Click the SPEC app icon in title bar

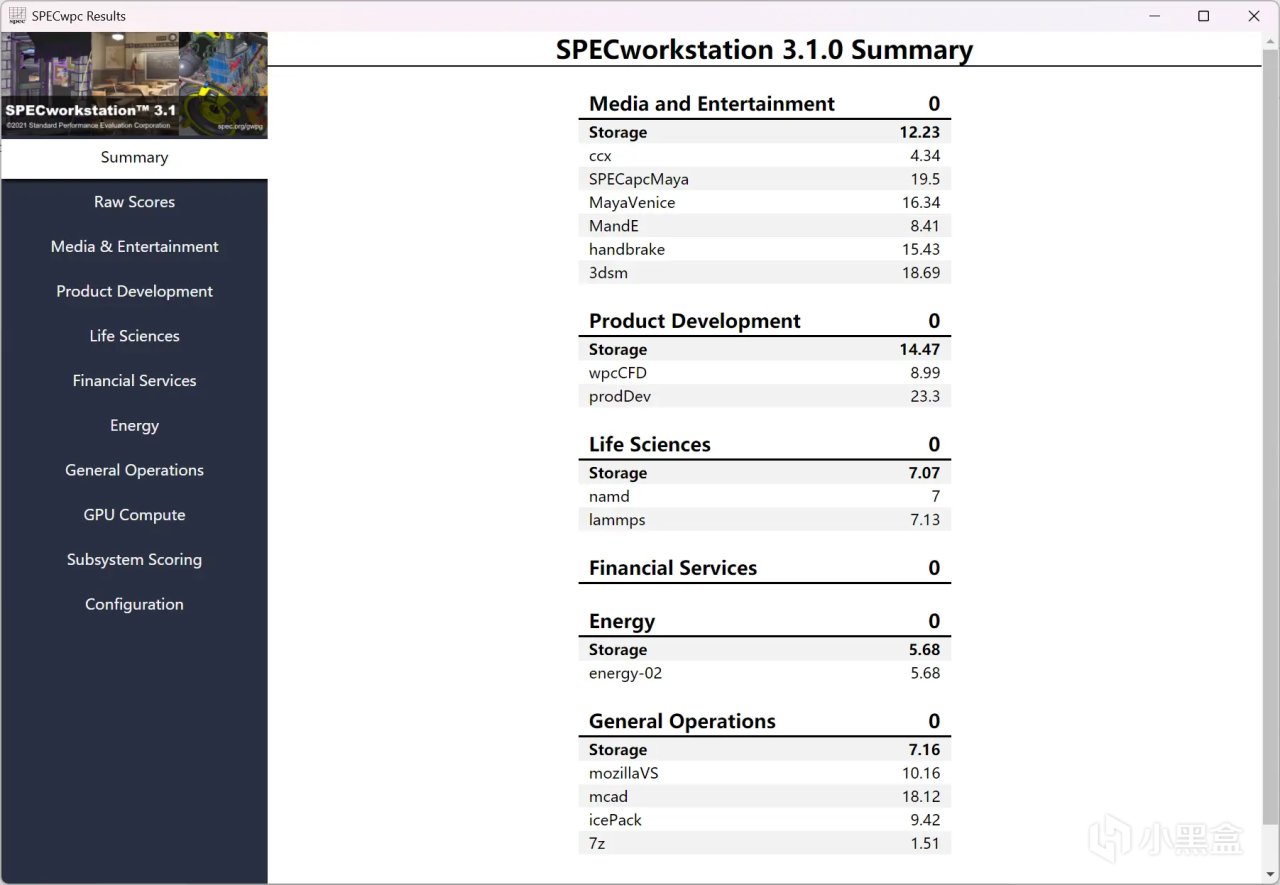tap(17, 16)
